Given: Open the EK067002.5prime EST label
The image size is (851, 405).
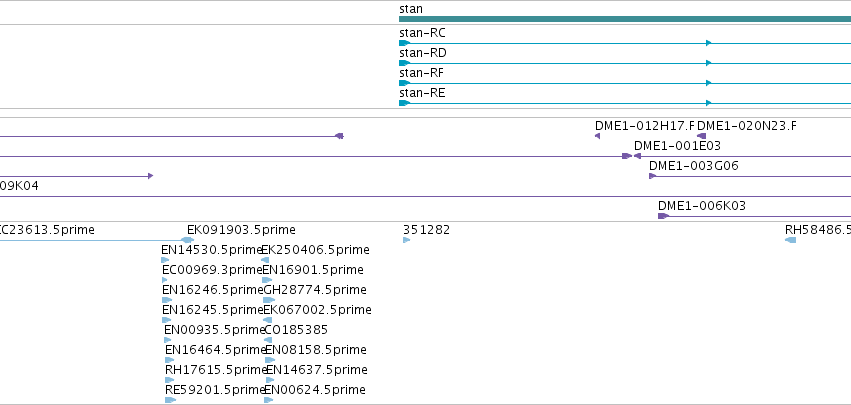Looking at the screenshot, I should pos(317,310).
